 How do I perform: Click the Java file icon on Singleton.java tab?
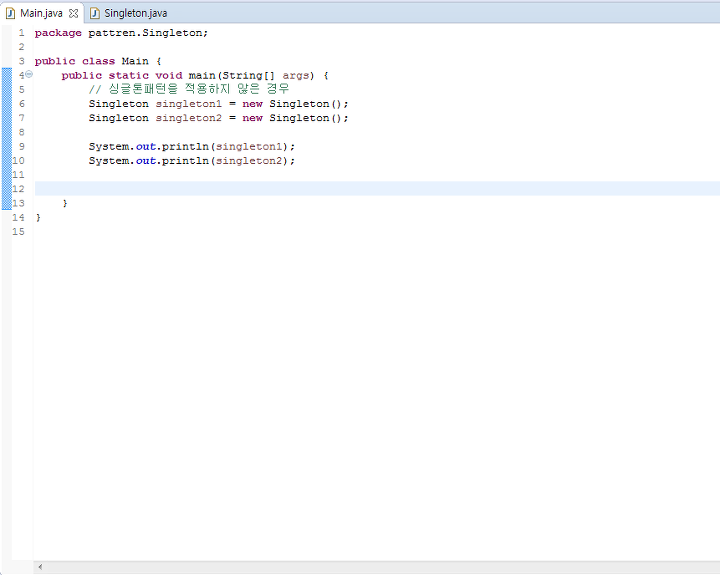[x=95, y=13]
